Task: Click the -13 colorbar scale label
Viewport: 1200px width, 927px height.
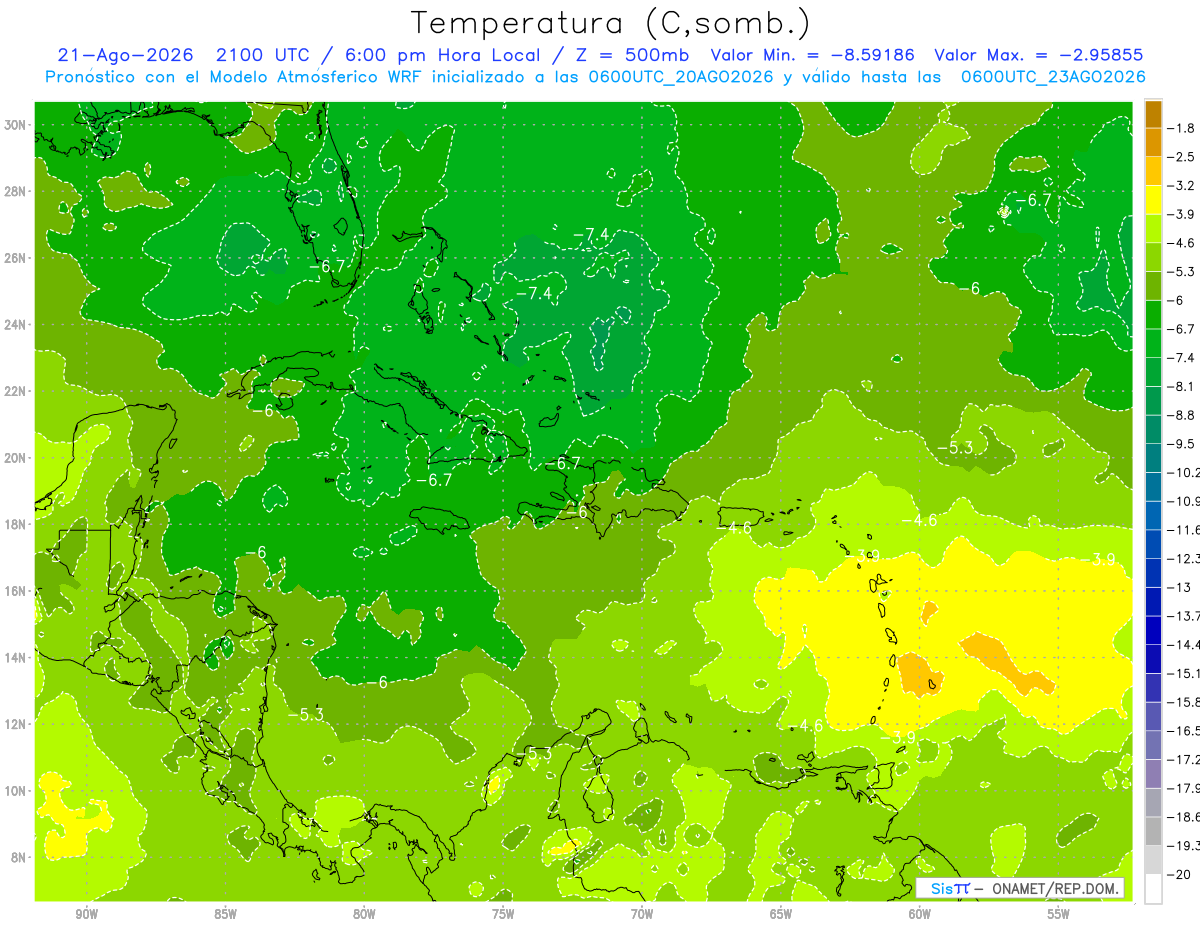Action: (x=1180, y=587)
